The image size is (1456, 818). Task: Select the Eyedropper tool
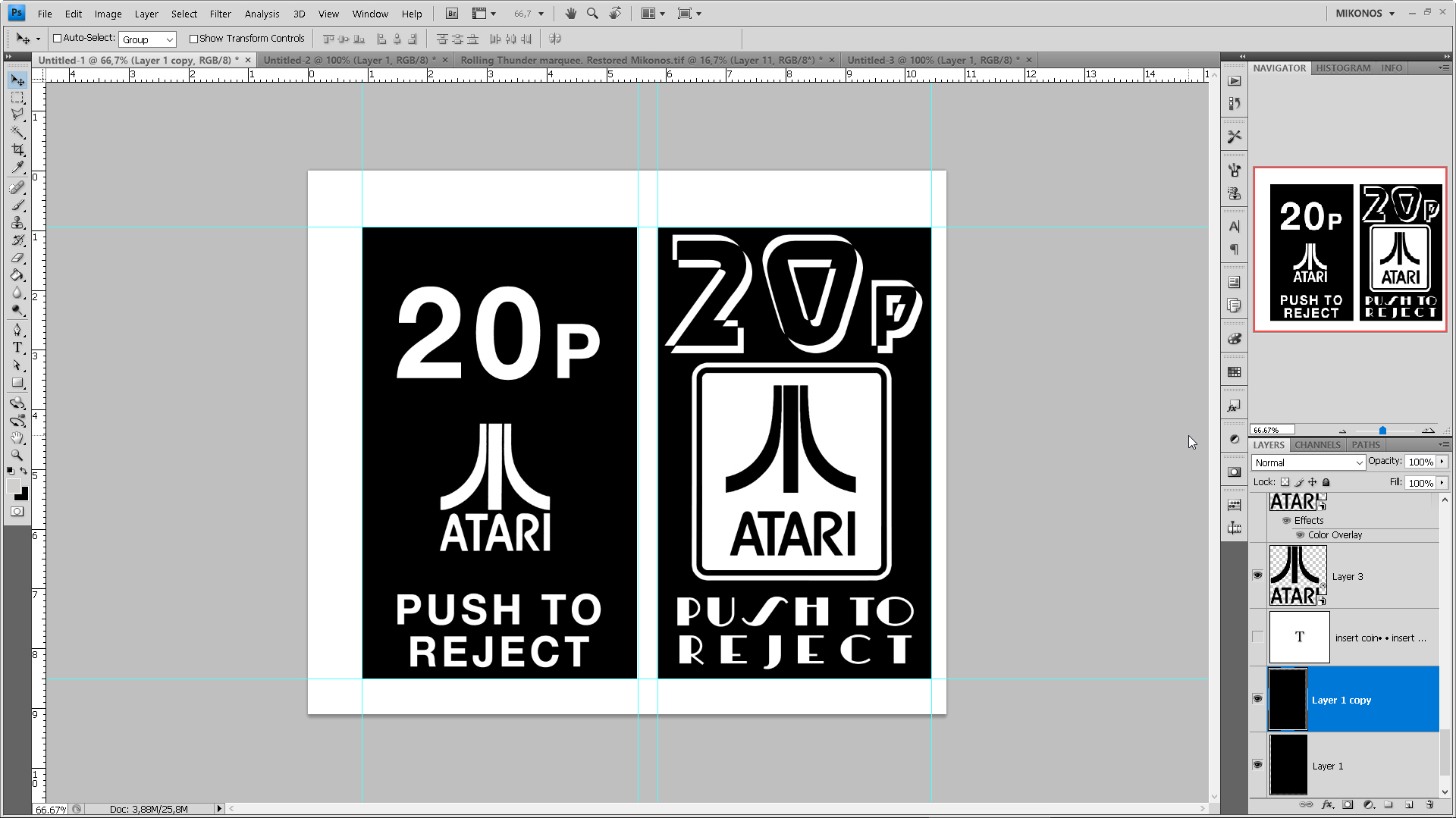17,167
